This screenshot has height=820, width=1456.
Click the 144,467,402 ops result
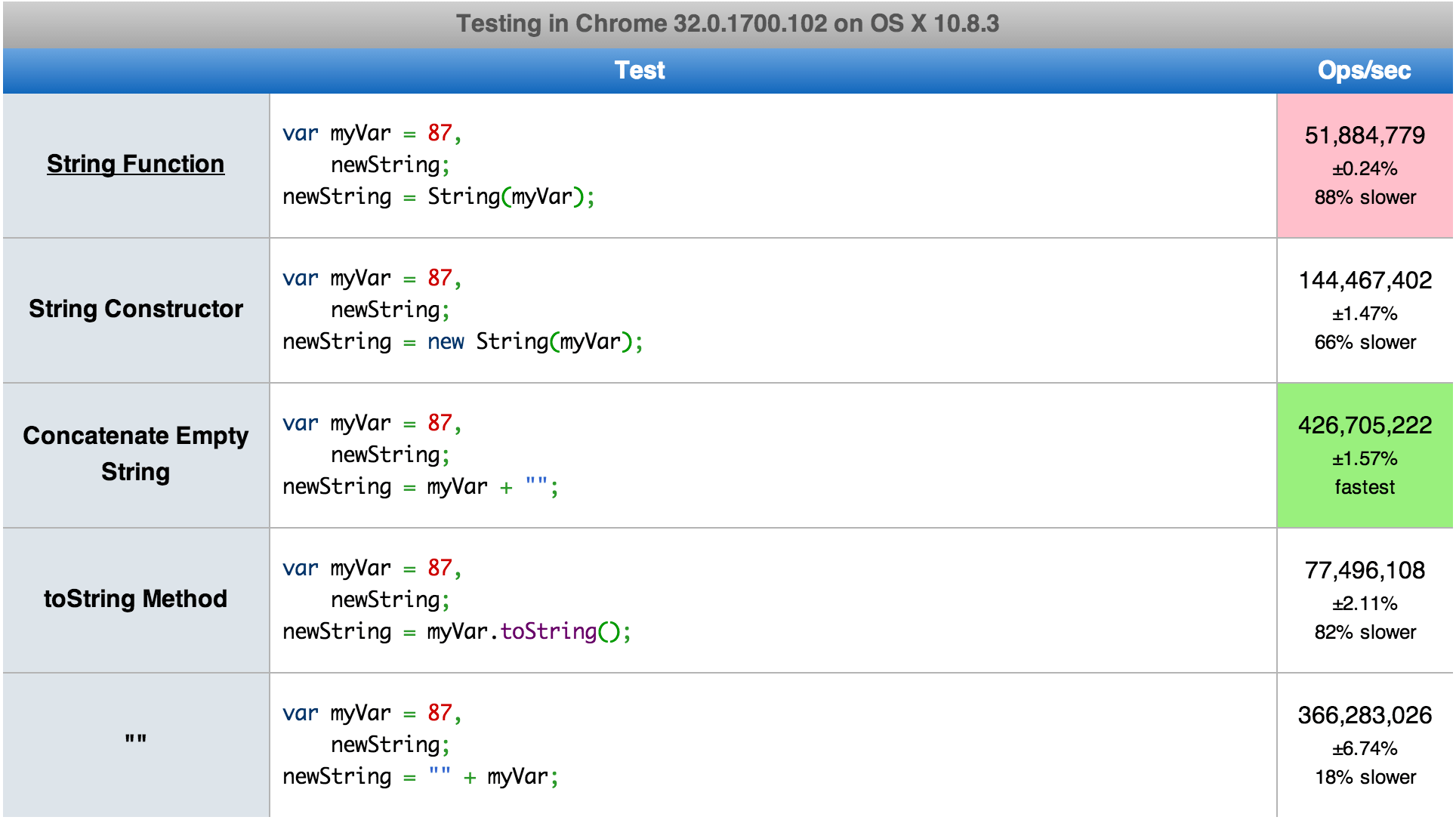click(x=1364, y=281)
